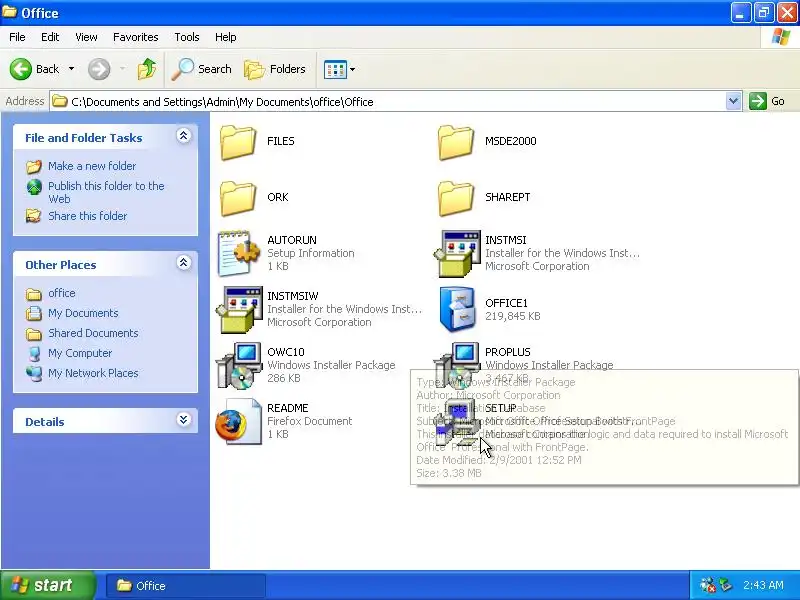Click the taskbar clock showing 2:43 AM

(x=763, y=585)
